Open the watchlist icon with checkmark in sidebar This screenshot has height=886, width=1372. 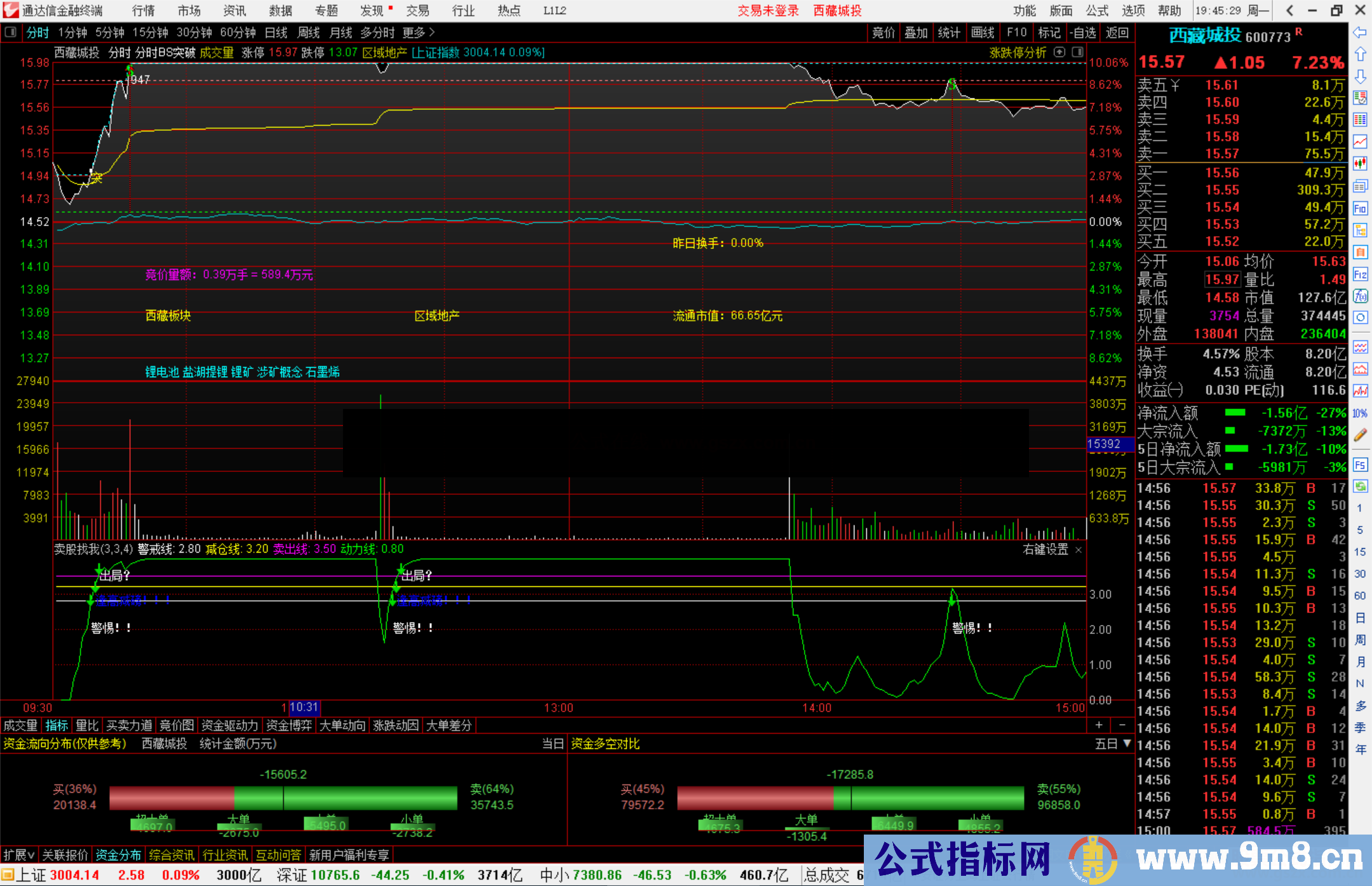coord(1360,98)
